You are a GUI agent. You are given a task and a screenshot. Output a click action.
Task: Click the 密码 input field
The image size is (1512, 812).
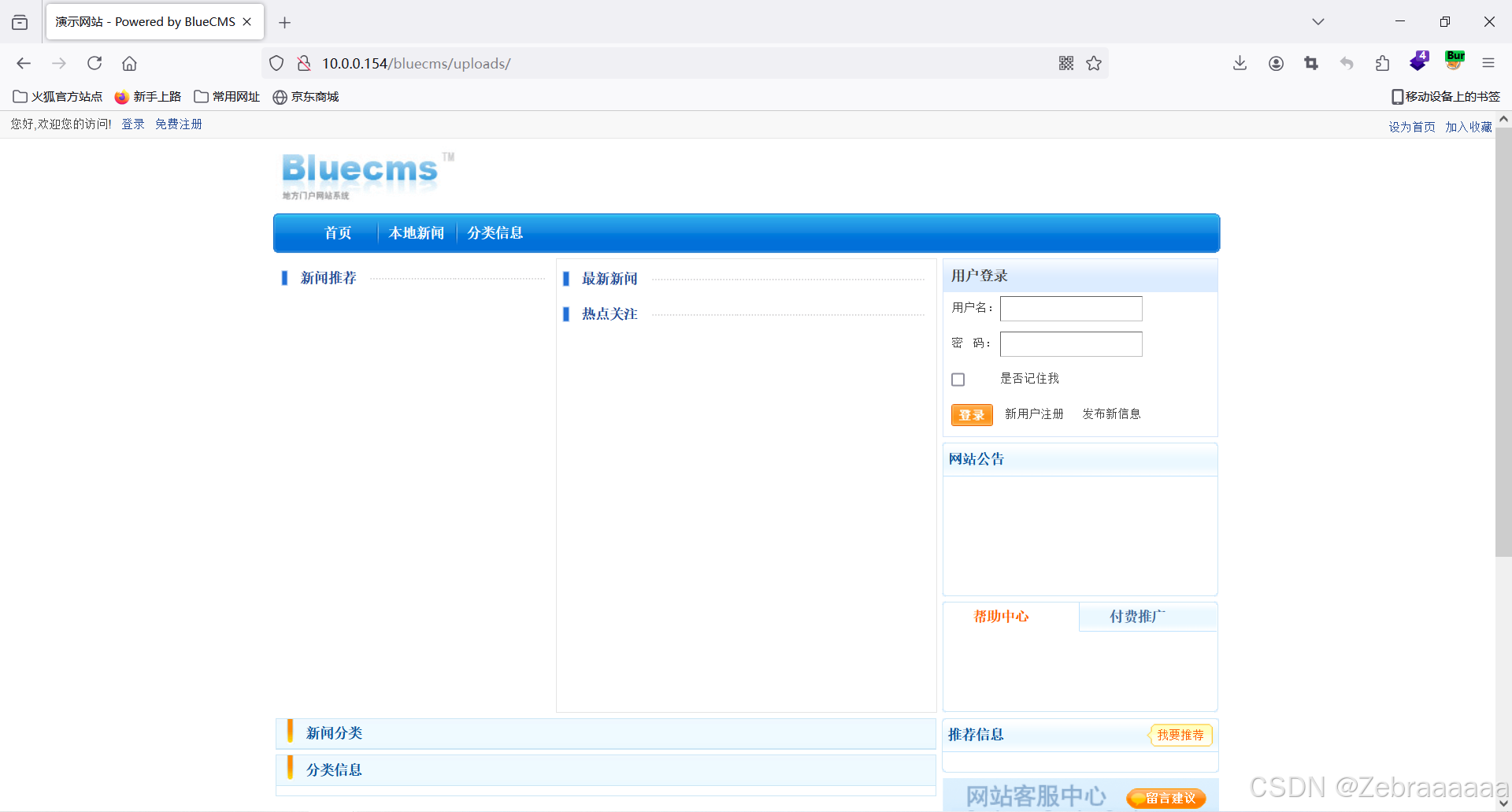pyautogui.click(x=1071, y=344)
